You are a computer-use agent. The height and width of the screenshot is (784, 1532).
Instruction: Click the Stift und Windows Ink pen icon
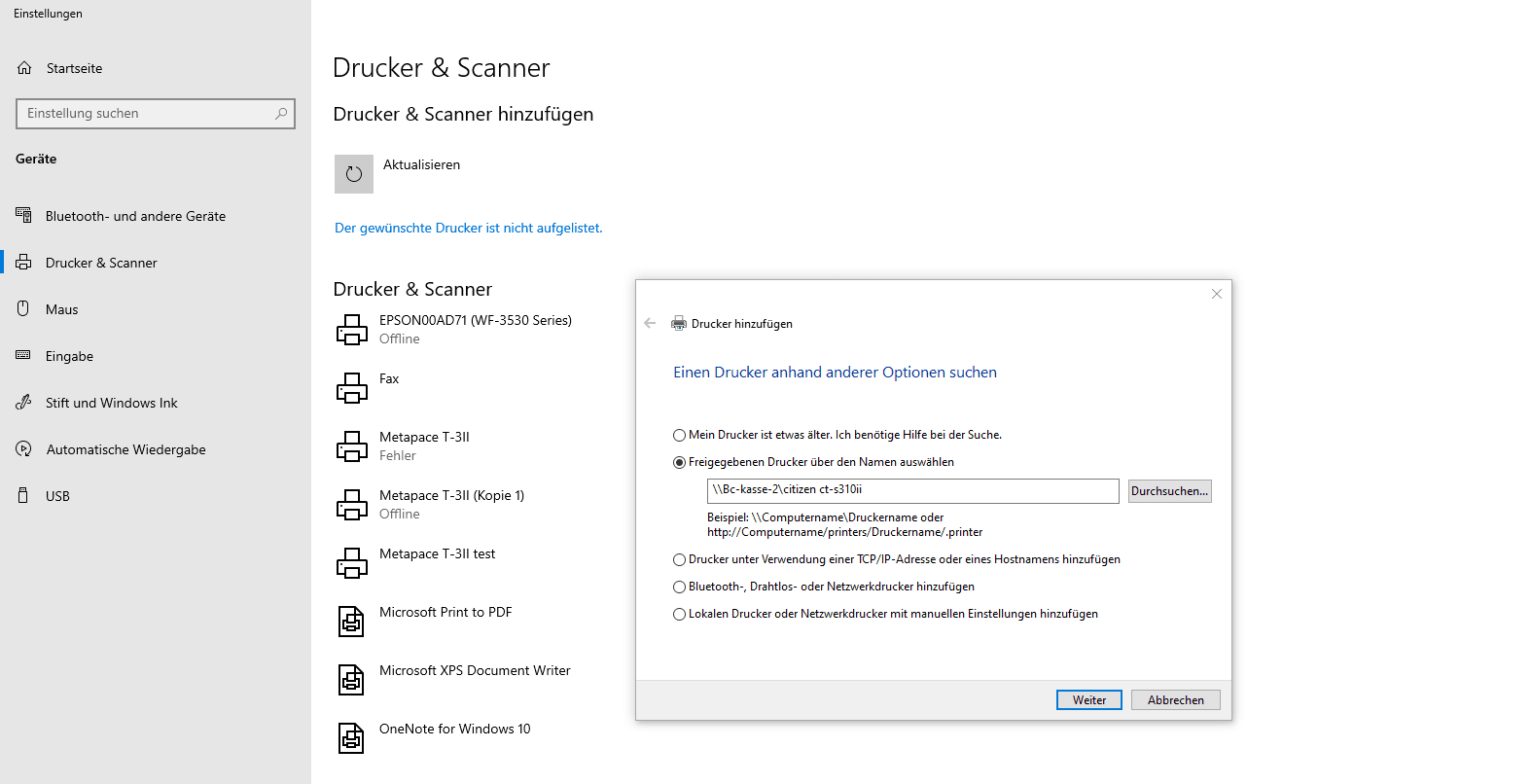click(23, 402)
